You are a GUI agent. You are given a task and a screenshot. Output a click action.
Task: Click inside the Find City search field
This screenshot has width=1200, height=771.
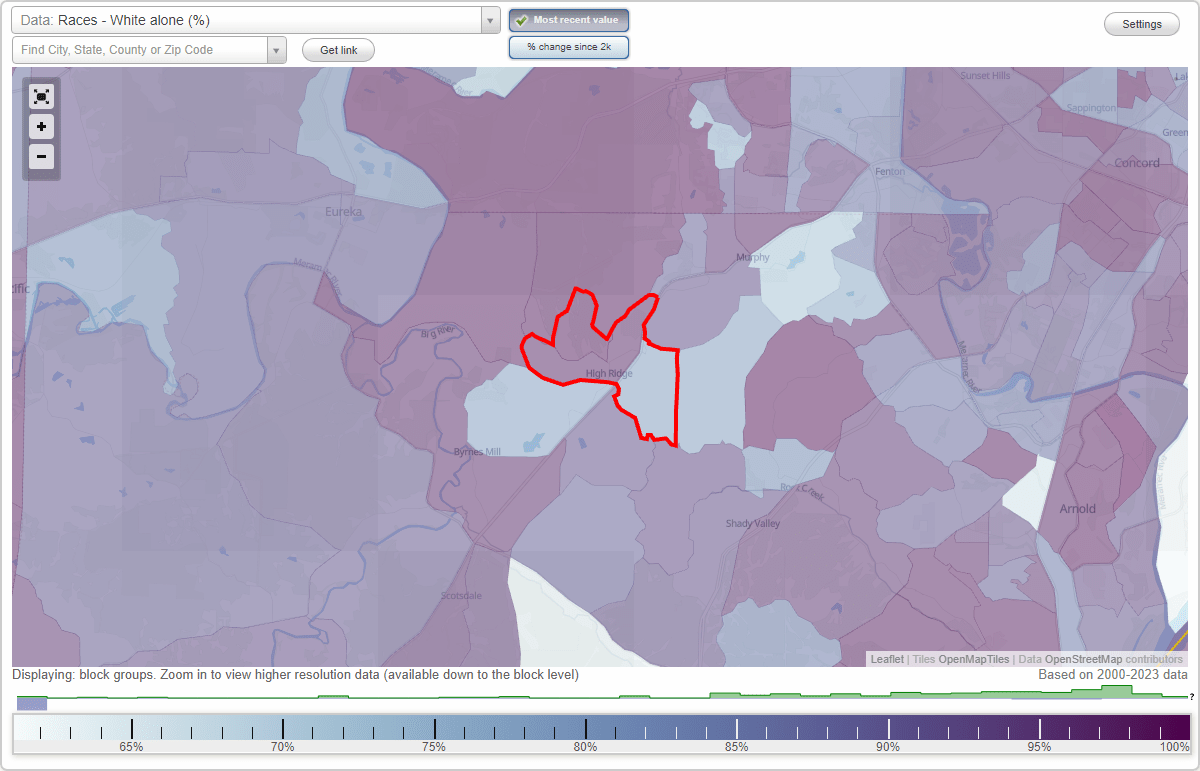pyautogui.click(x=140, y=49)
